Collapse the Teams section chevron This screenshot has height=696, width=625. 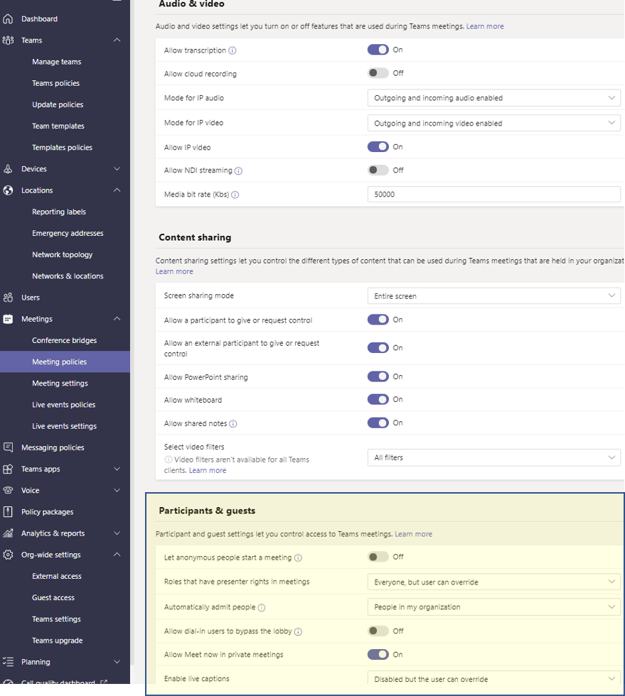pos(117,40)
